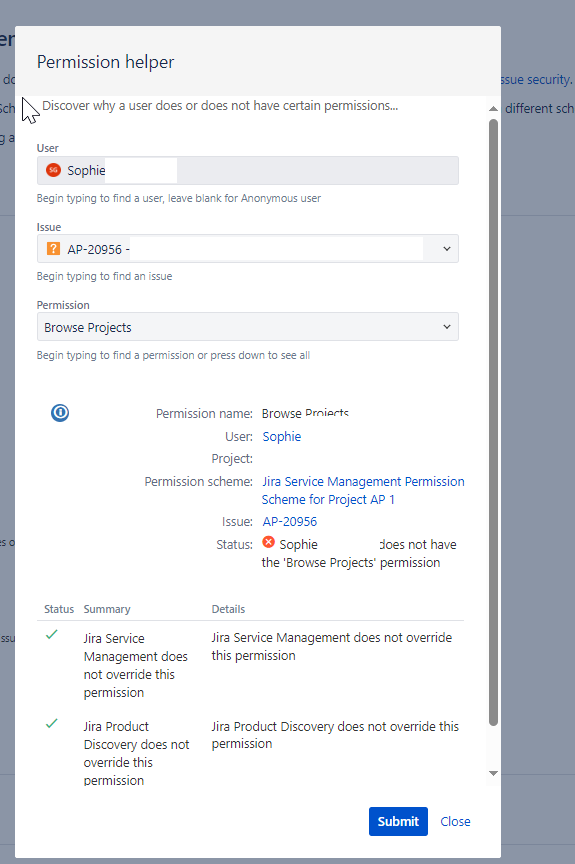Click the red error status icon
575x864 pixels.
pos(268,542)
